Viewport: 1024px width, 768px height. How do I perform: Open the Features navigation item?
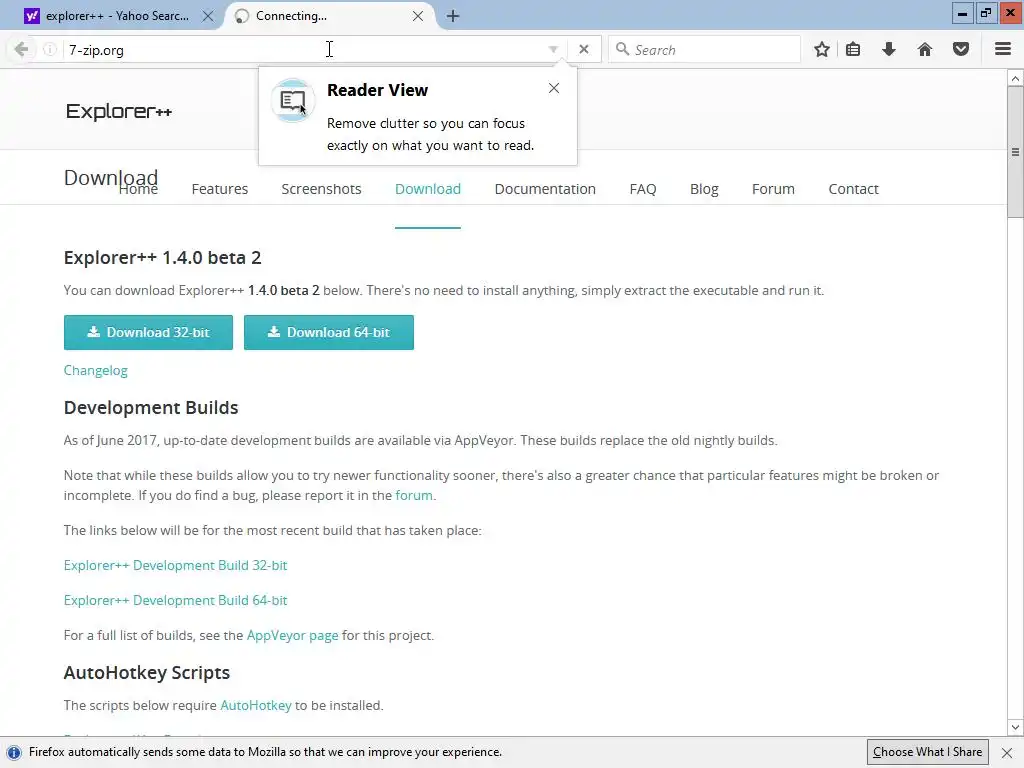(219, 189)
